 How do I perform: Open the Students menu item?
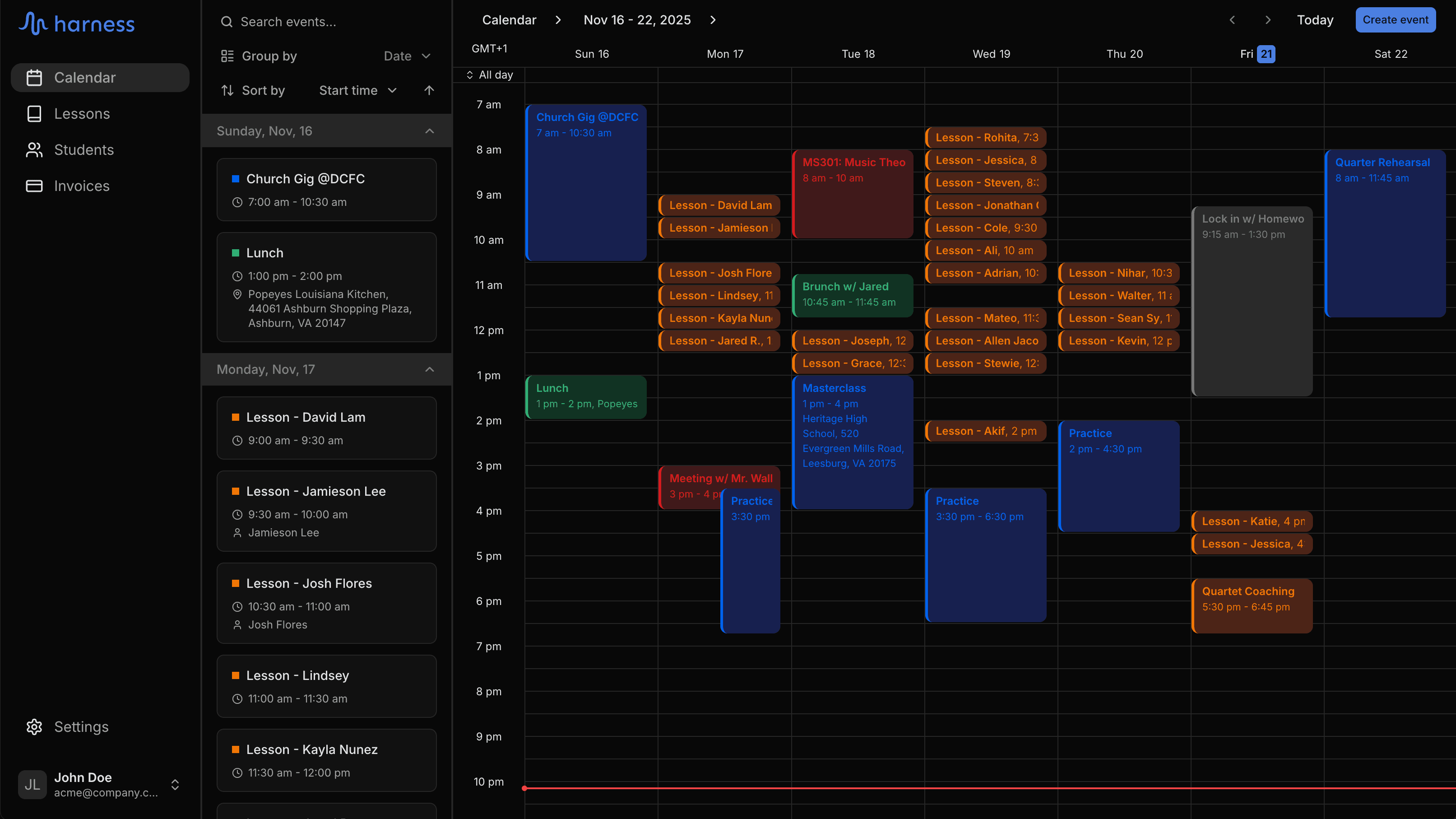point(83,150)
